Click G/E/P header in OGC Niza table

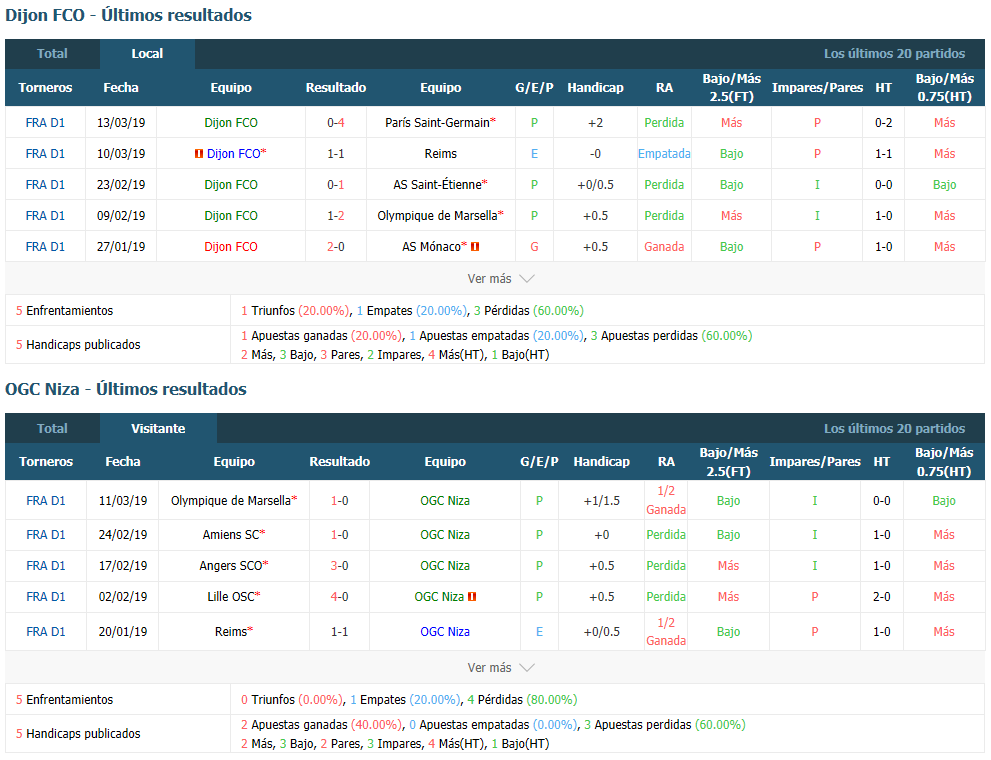tap(539, 462)
